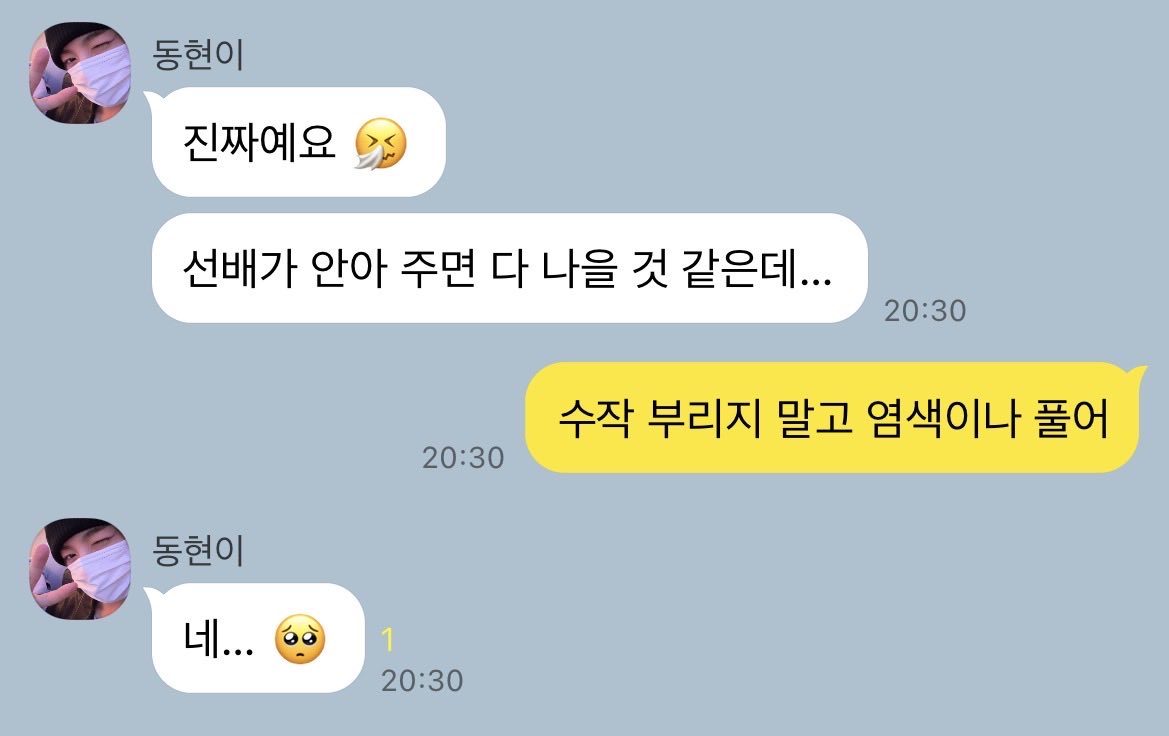
Task: Select the yellow 수작 부리지 말고 bubble
Action: coord(835,418)
